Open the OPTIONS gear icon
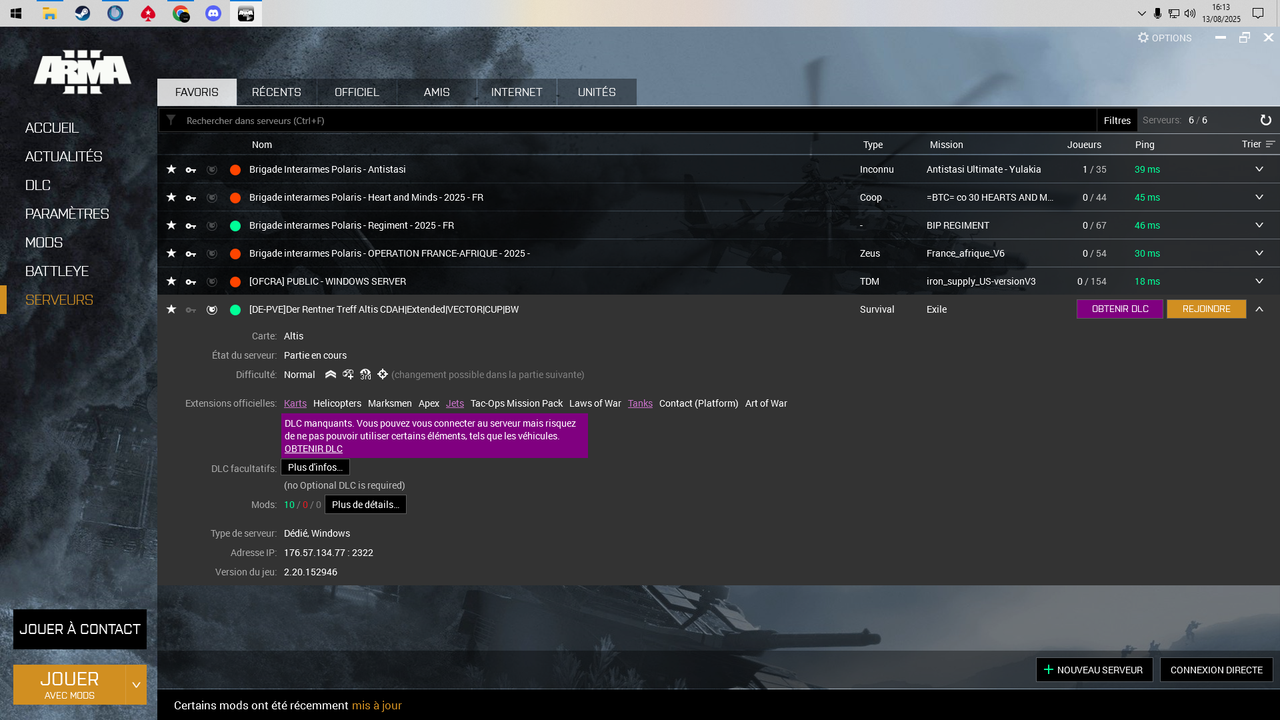Image resolution: width=1280 pixels, height=720 pixels. coord(1142,37)
